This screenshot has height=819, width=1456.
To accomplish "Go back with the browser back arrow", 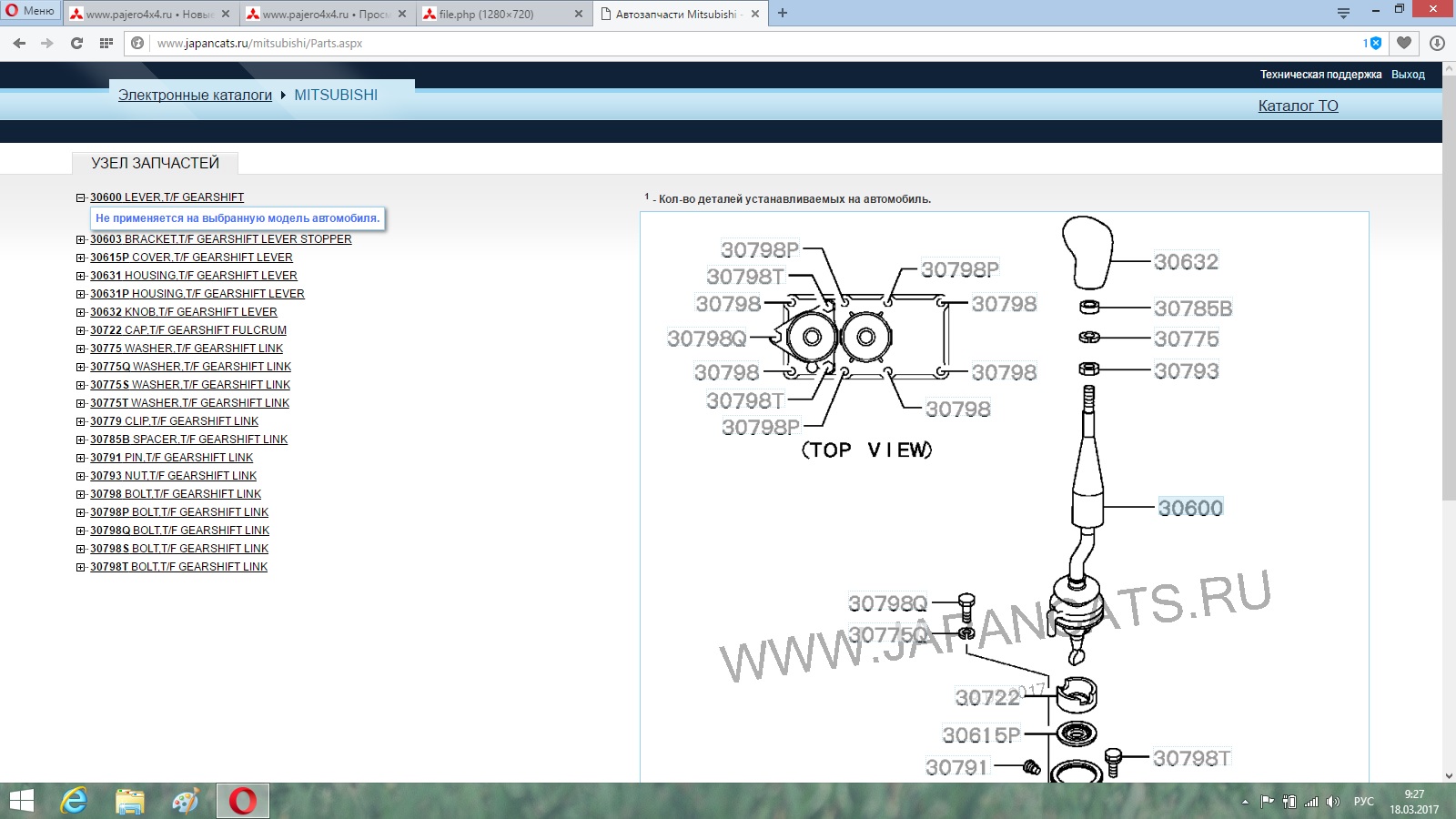I will point(19,43).
